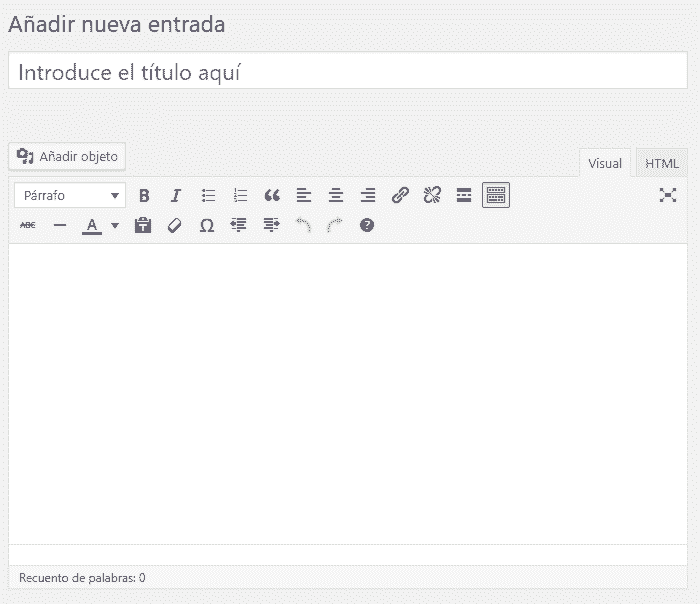Click inside the post content editor area

[x=348, y=394]
